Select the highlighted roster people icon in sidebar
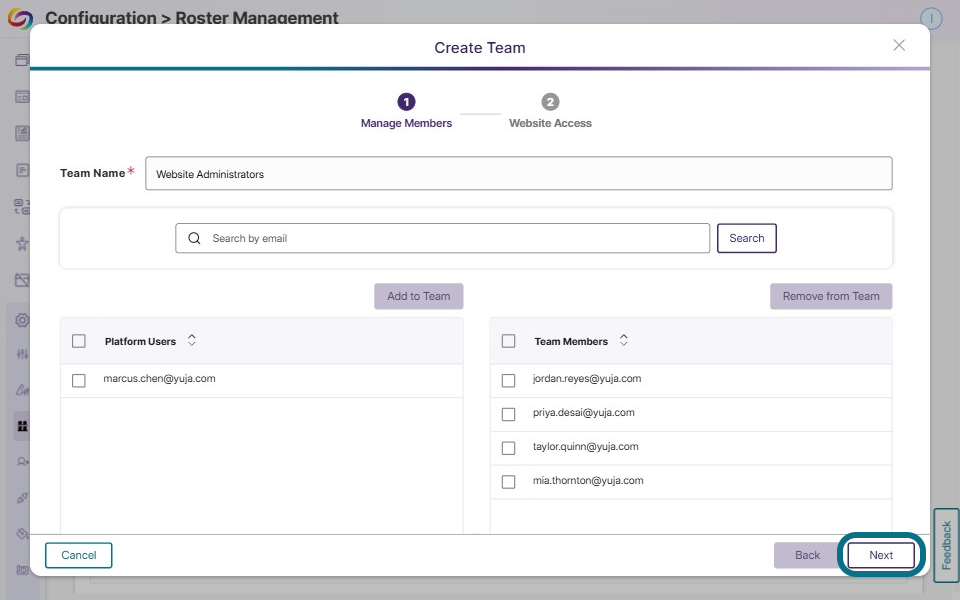The width and height of the screenshot is (960, 600). 22,426
